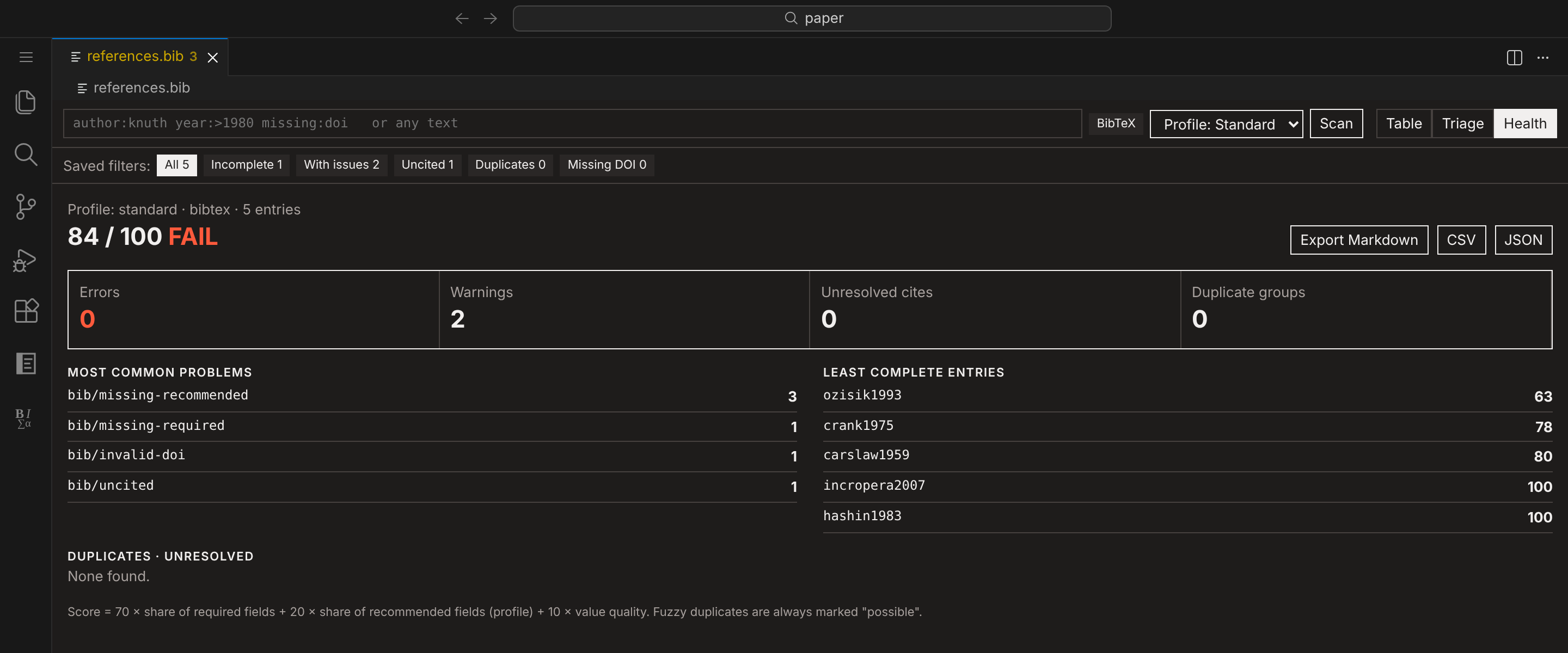Open the crank1975 entry

coord(1187,427)
